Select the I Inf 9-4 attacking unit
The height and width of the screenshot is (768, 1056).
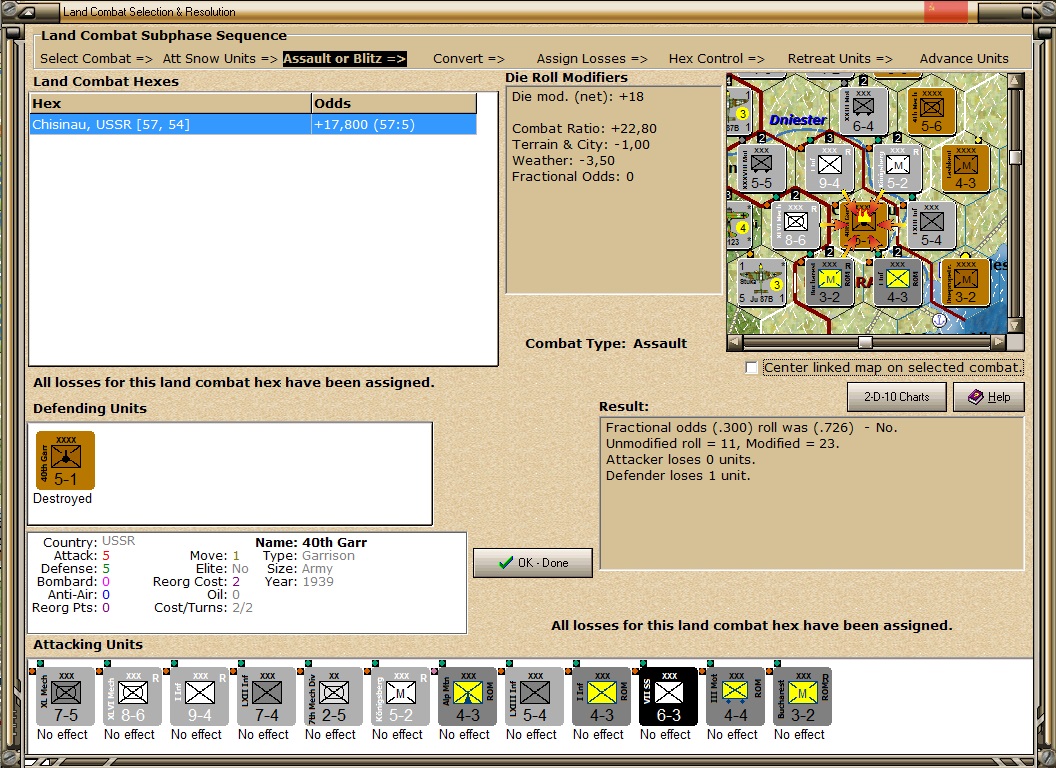[199, 697]
